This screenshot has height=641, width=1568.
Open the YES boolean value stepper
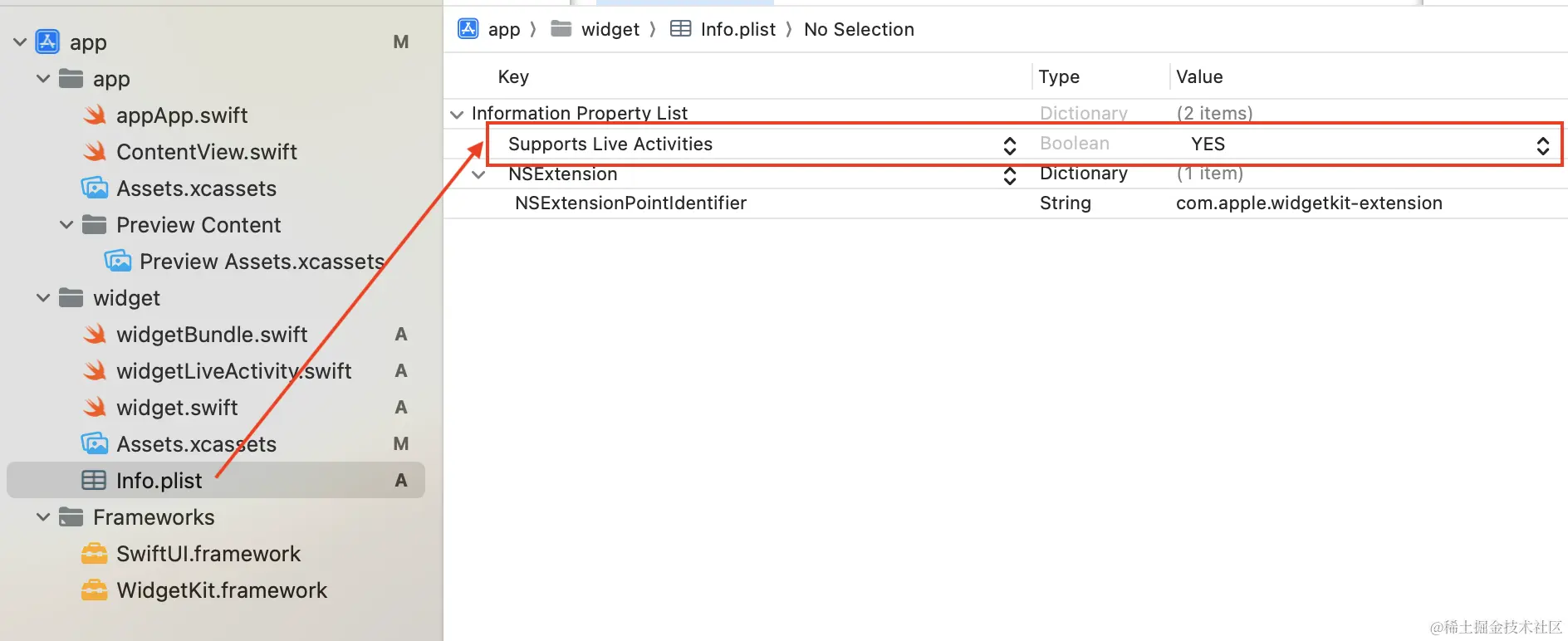click(1542, 145)
